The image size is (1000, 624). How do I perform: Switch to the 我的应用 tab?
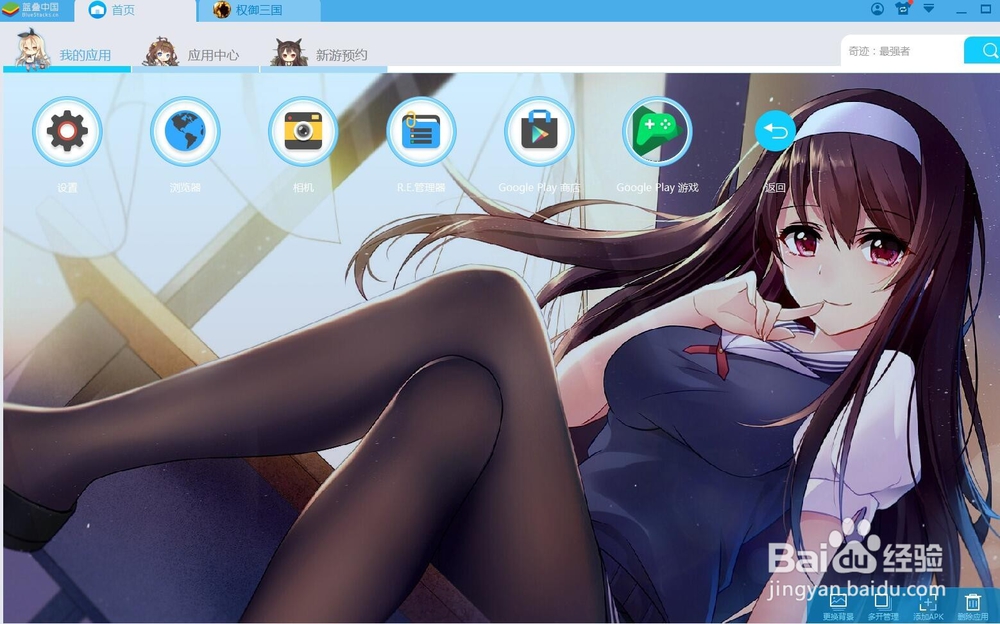point(67,54)
